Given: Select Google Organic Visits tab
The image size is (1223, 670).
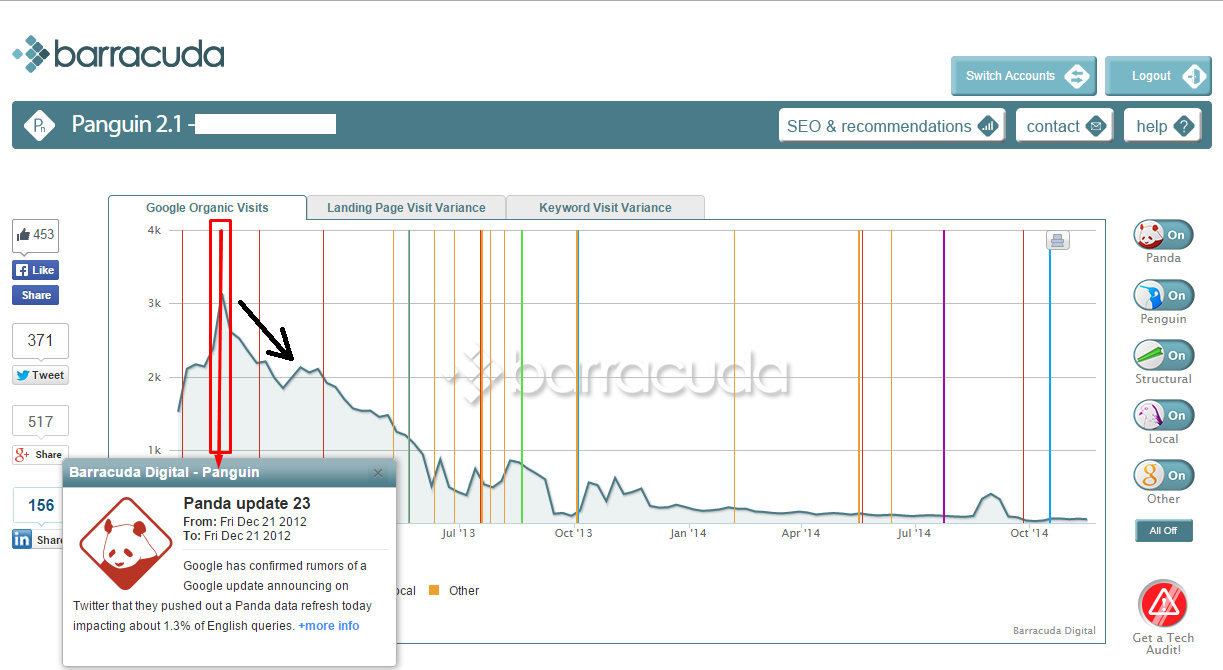Looking at the screenshot, I should coord(207,208).
